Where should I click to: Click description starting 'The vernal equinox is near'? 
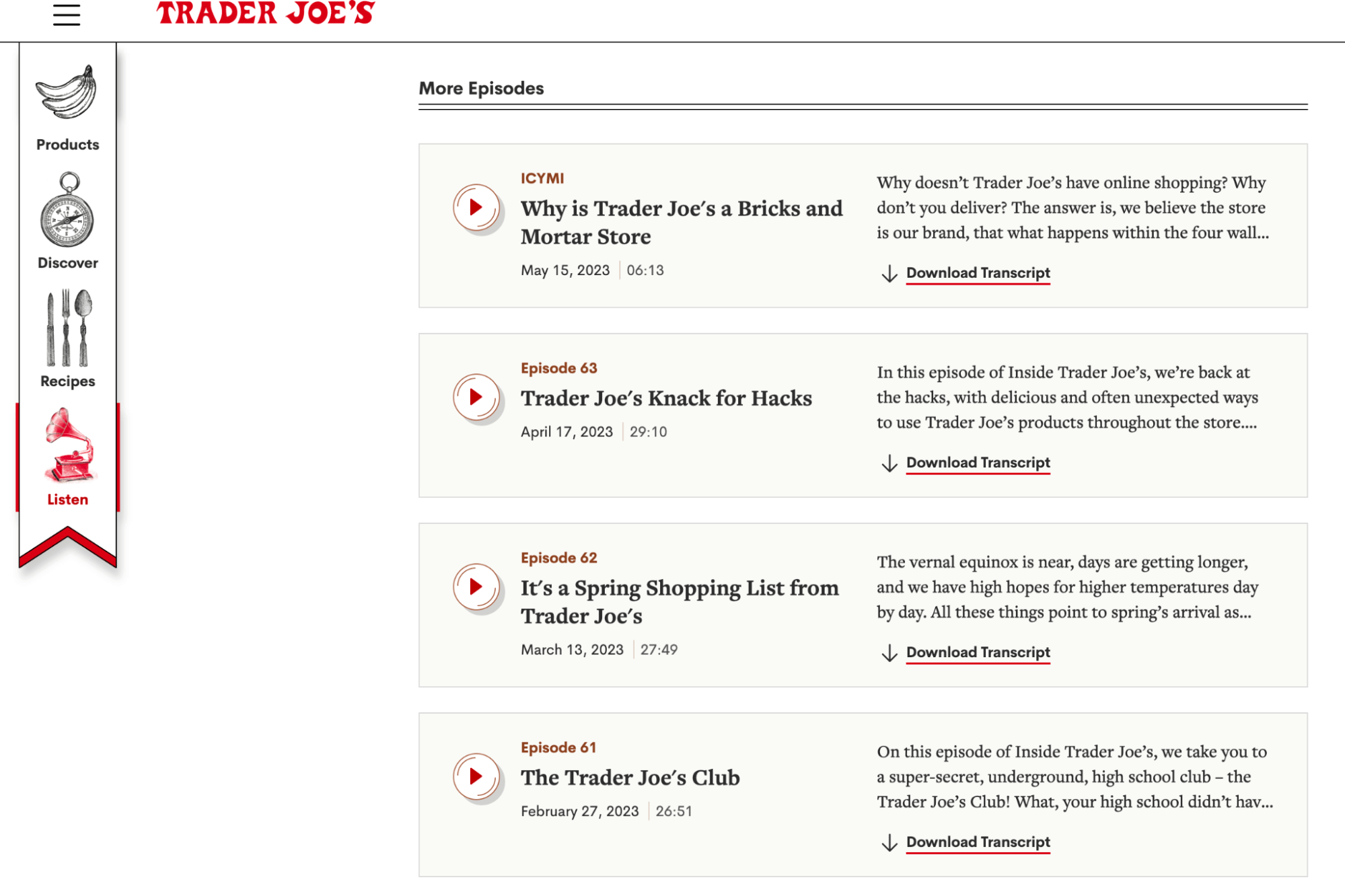click(1068, 587)
